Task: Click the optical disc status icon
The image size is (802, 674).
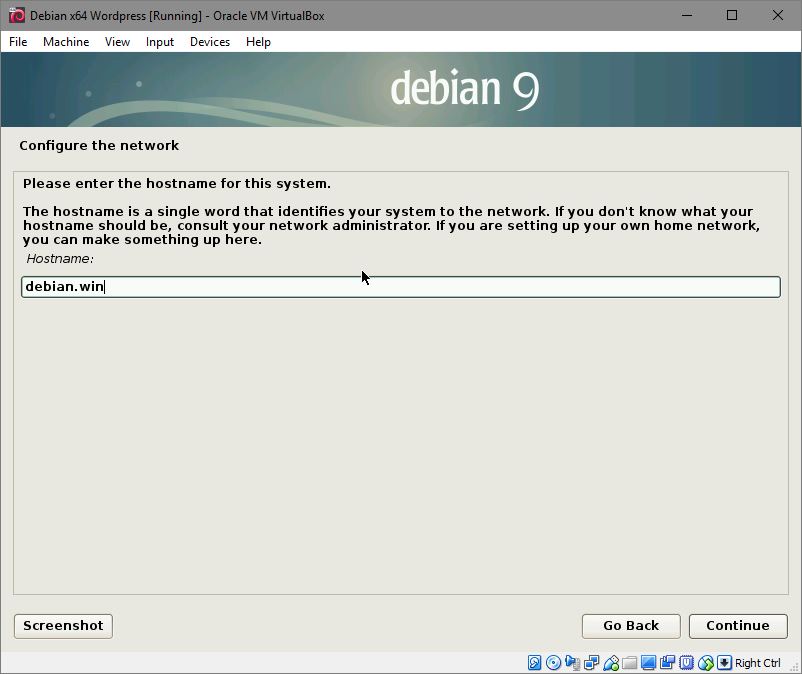Action: pos(553,663)
